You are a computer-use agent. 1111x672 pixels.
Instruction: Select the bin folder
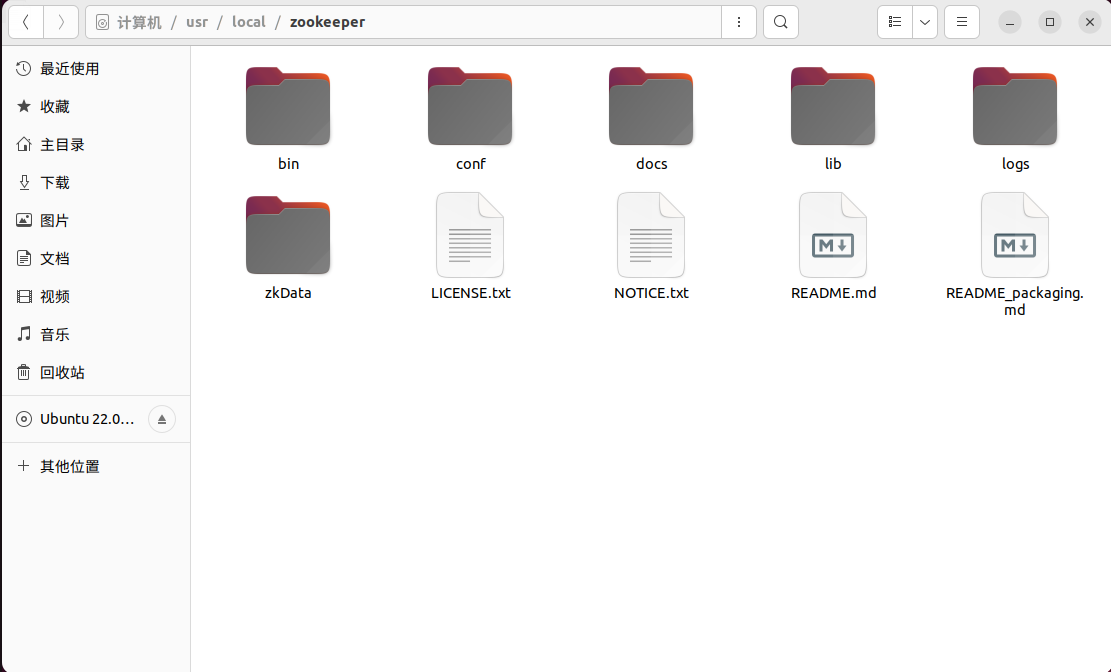coord(288,106)
